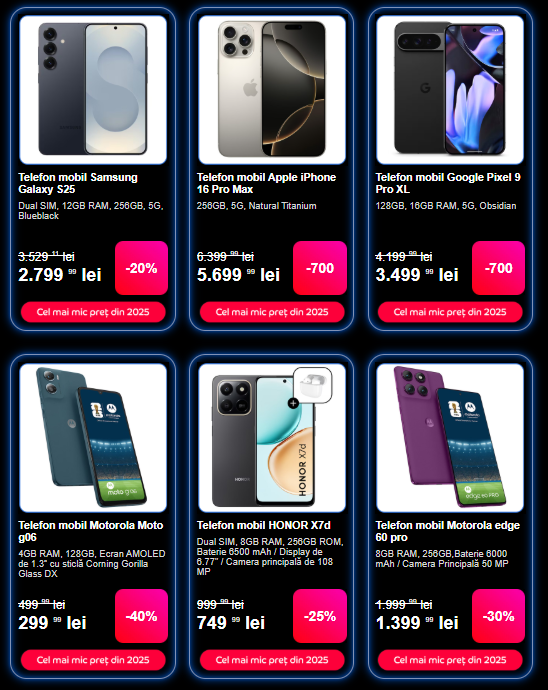This screenshot has width=548, height=690.
Task: Open the Telefon mobil Apple iPhone 16 Pro Max title
Action: point(266,183)
